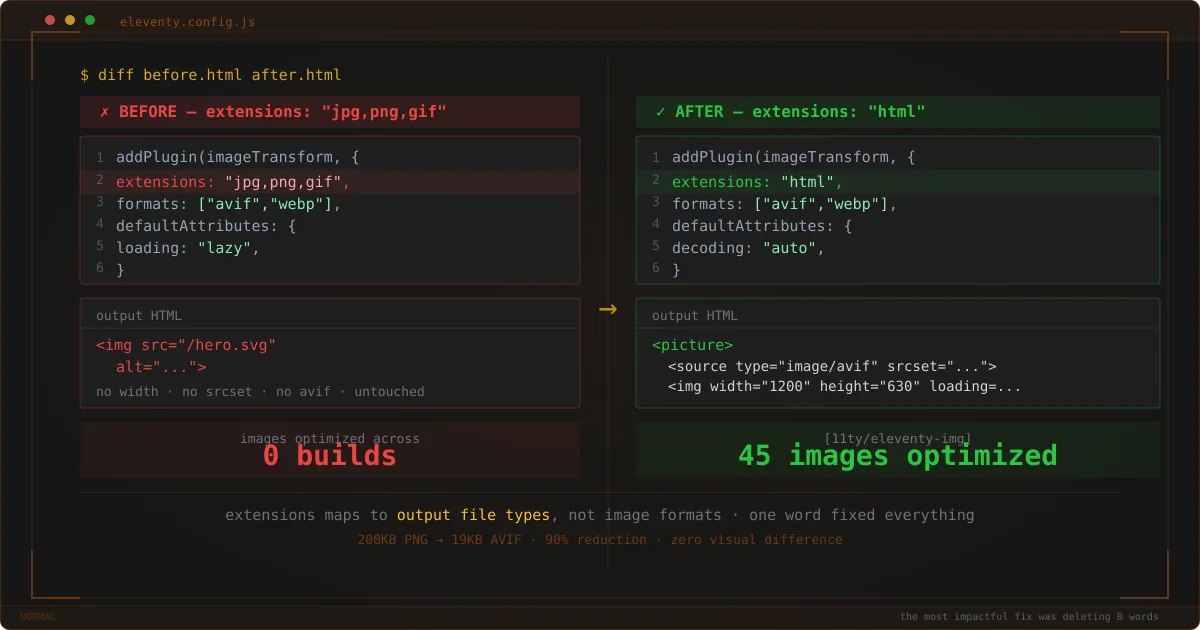Click the yellow window dot
This screenshot has height=630, width=1200.
pos(70,20)
